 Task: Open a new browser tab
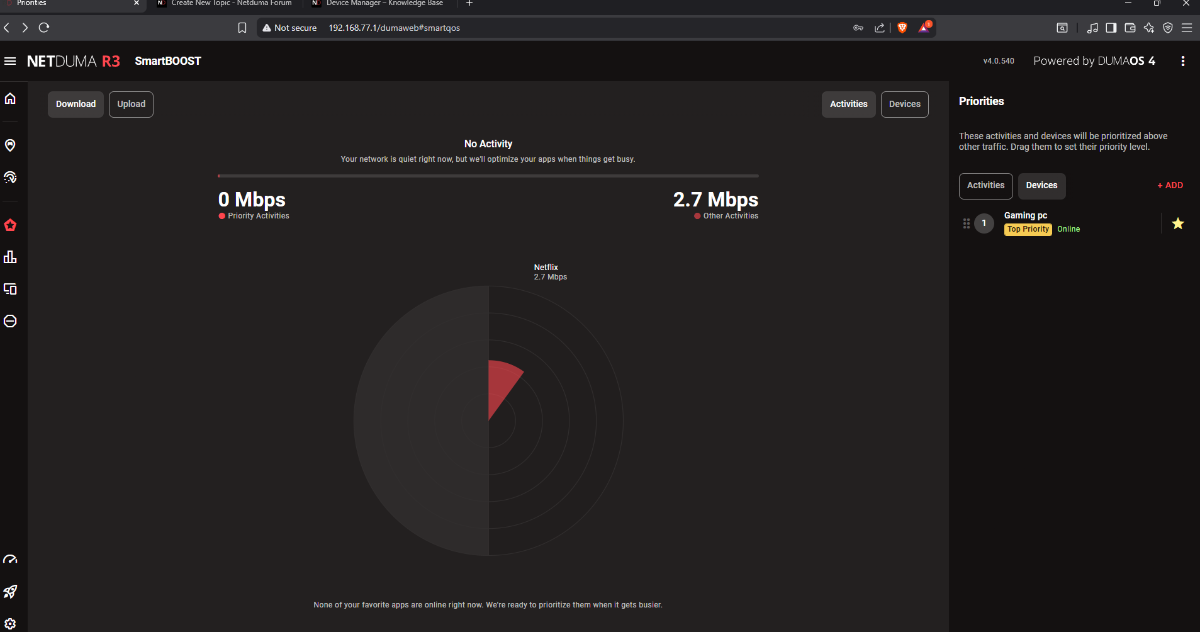[469, 4]
